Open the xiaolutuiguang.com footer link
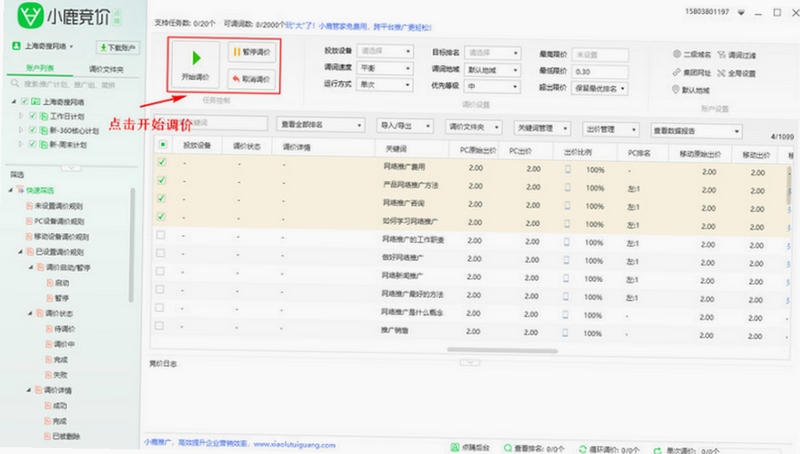Image resolution: width=800 pixels, height=454 pixels. point(294,445)
